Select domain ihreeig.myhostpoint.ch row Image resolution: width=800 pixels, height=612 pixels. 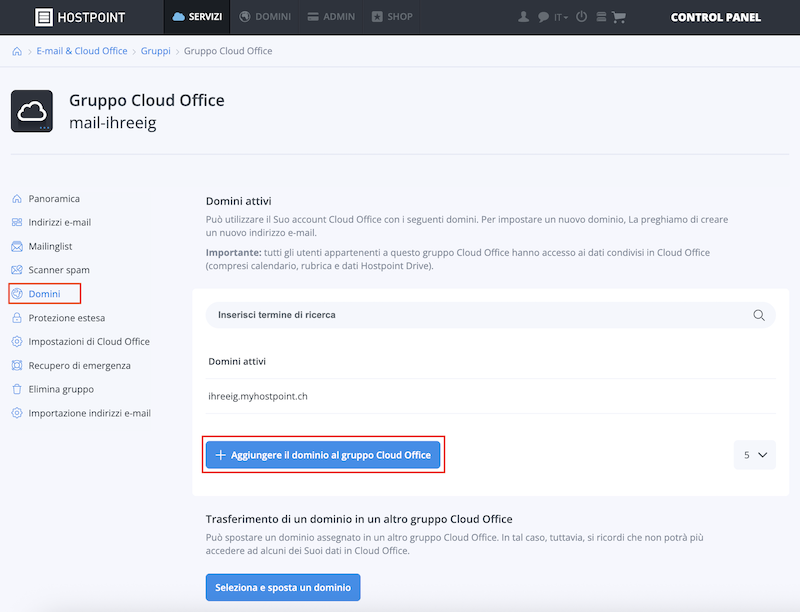(490, 396)
